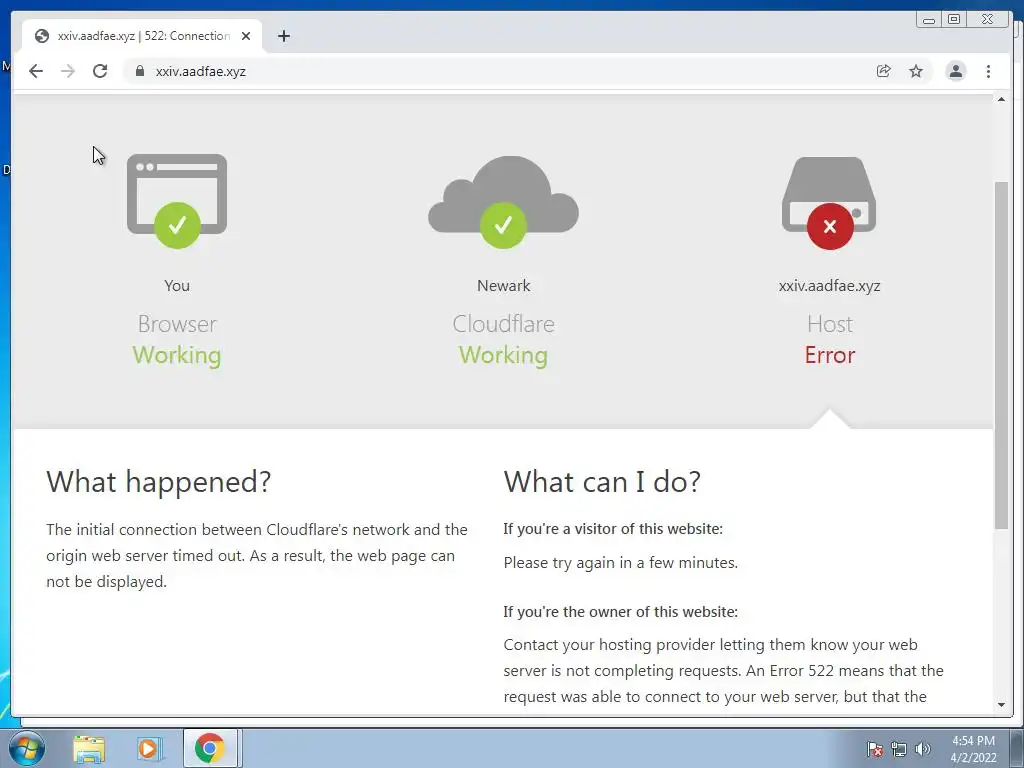Click 'If you're a visitor of this website:' text

[x=613, y=529]
